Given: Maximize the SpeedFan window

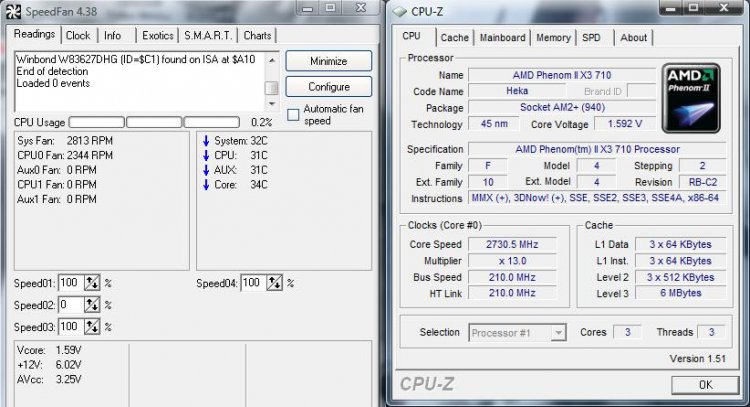Looking at the screenshot, I should (x=331, y=8).
